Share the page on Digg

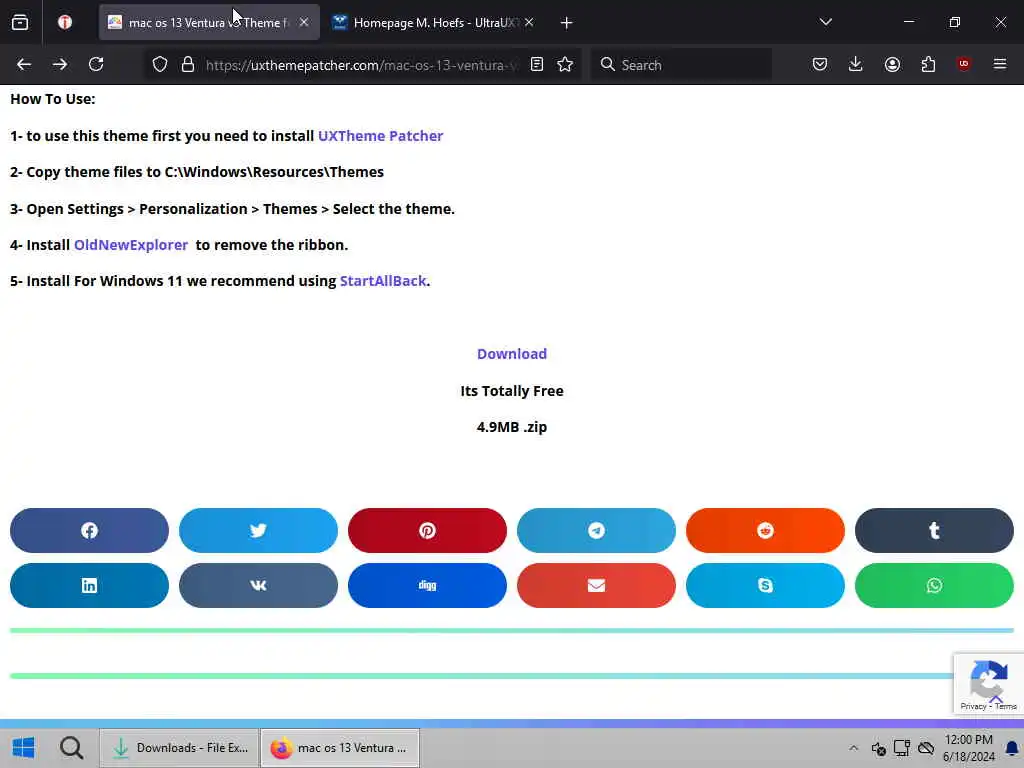[427, 585]
